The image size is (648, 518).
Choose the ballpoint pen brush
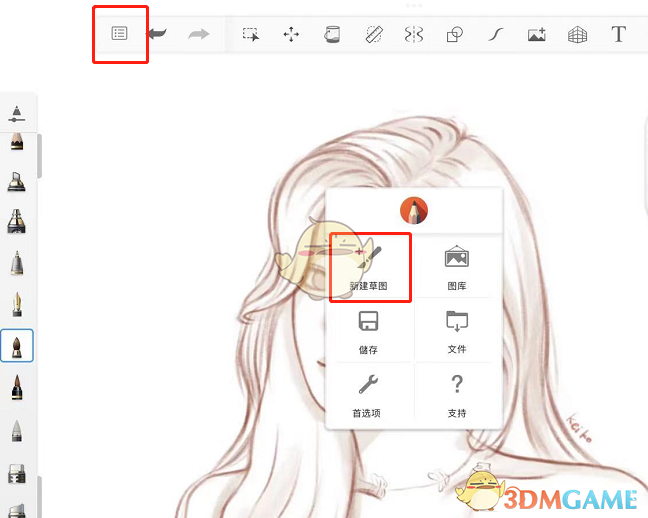coord(17,263)
